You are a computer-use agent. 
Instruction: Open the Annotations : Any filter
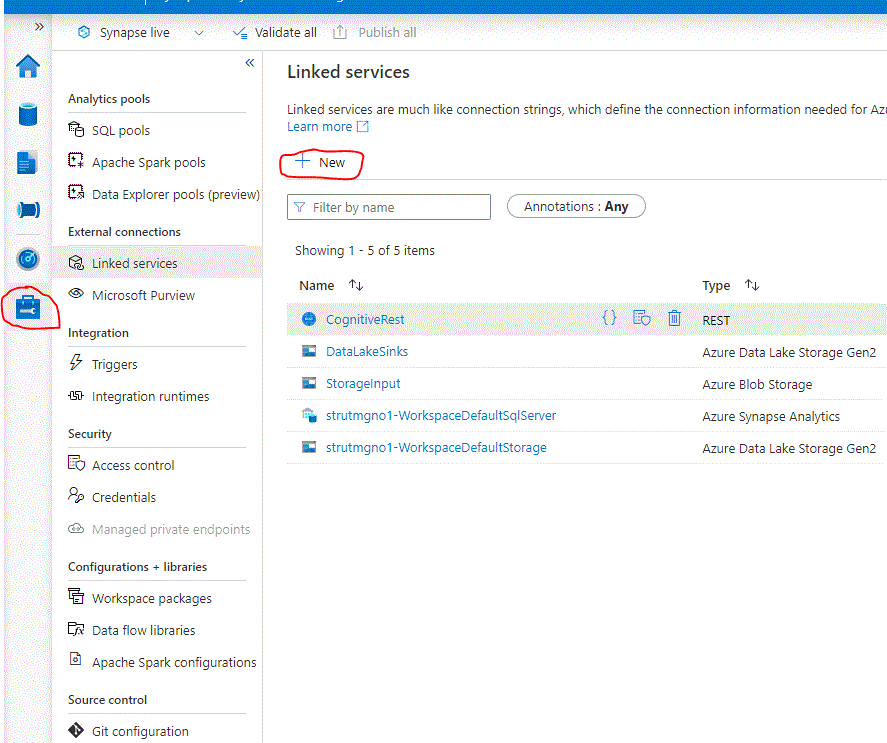point(576,207)
